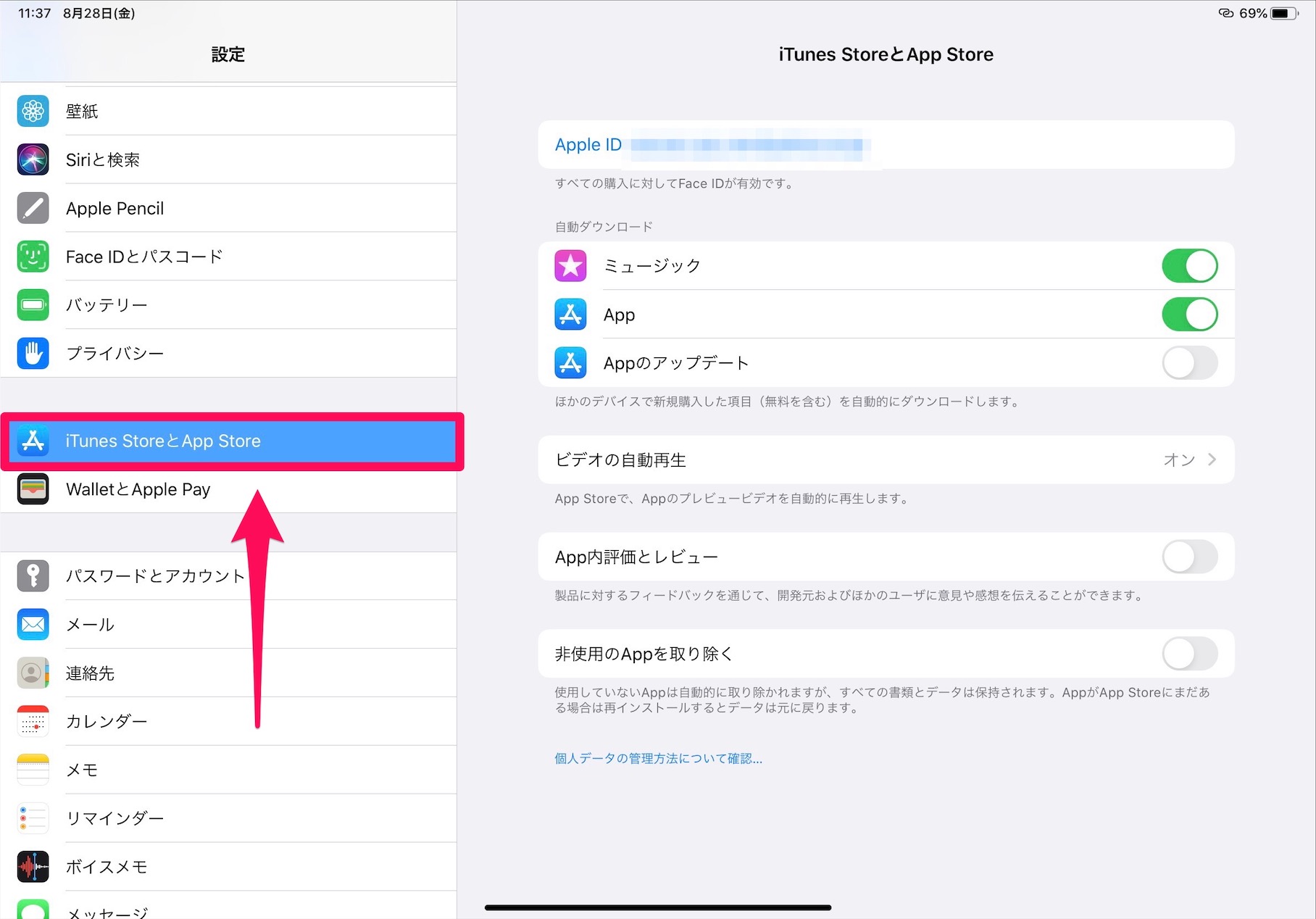Tap the Privacy hand icon
The width and height of the screenshot is (1316, 919).
coord(33,354)
